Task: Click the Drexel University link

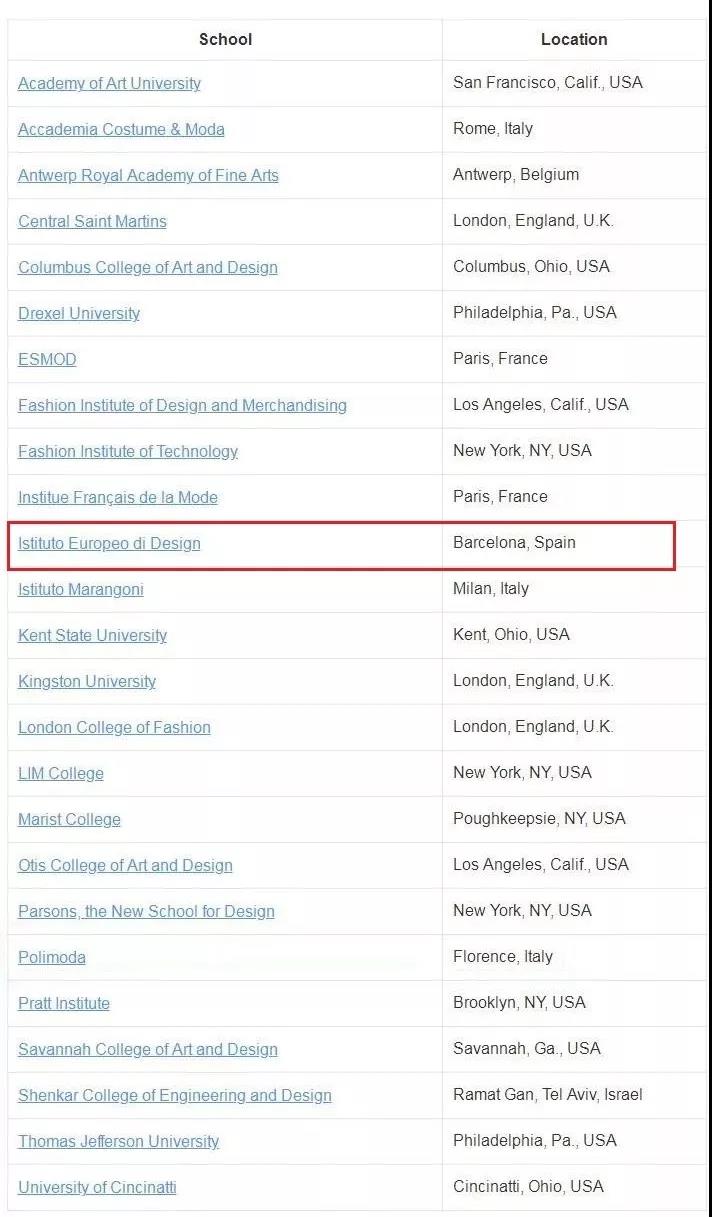Action: click(79, 314)
